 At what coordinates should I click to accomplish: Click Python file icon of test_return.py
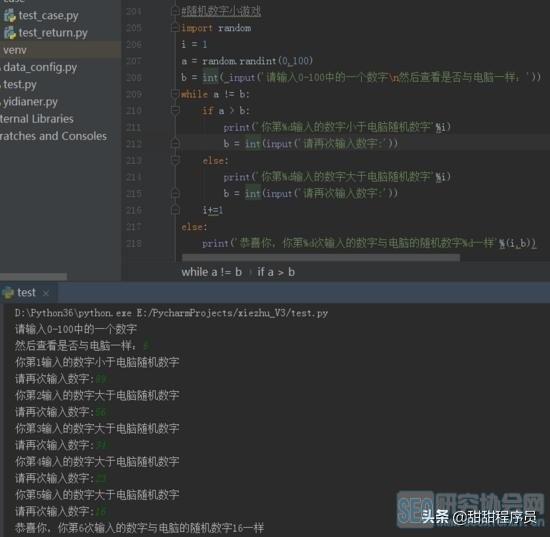click(10, 33)
